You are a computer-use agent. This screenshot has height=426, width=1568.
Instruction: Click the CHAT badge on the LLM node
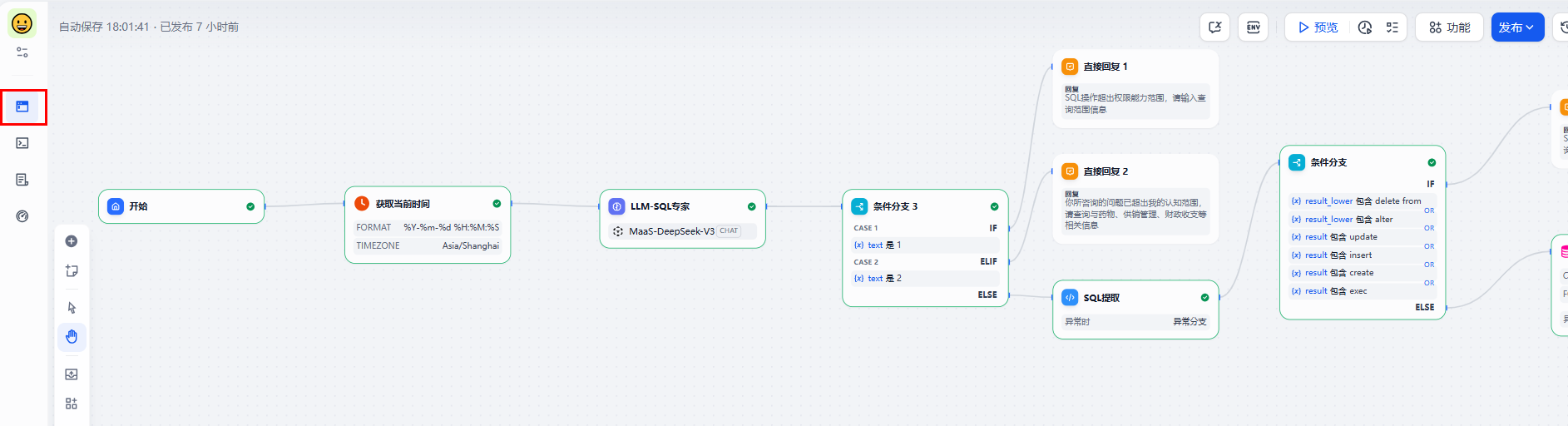click(x=729, y=231)
